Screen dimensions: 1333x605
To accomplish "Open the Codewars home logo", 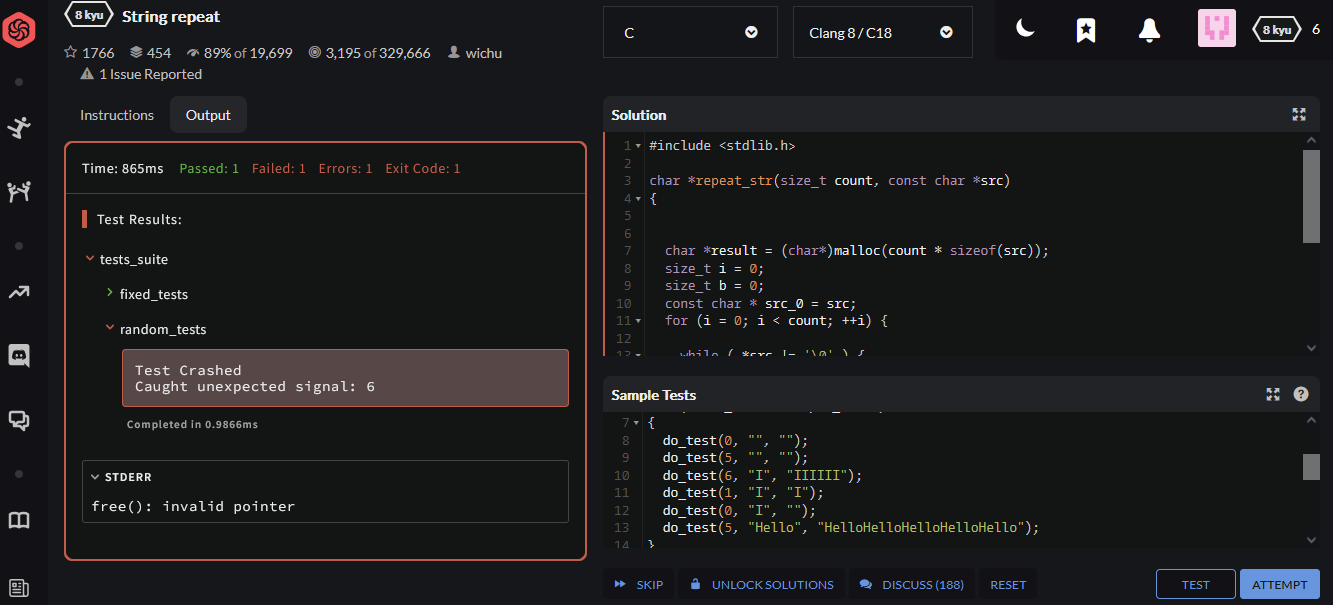I will click(19, 33).
